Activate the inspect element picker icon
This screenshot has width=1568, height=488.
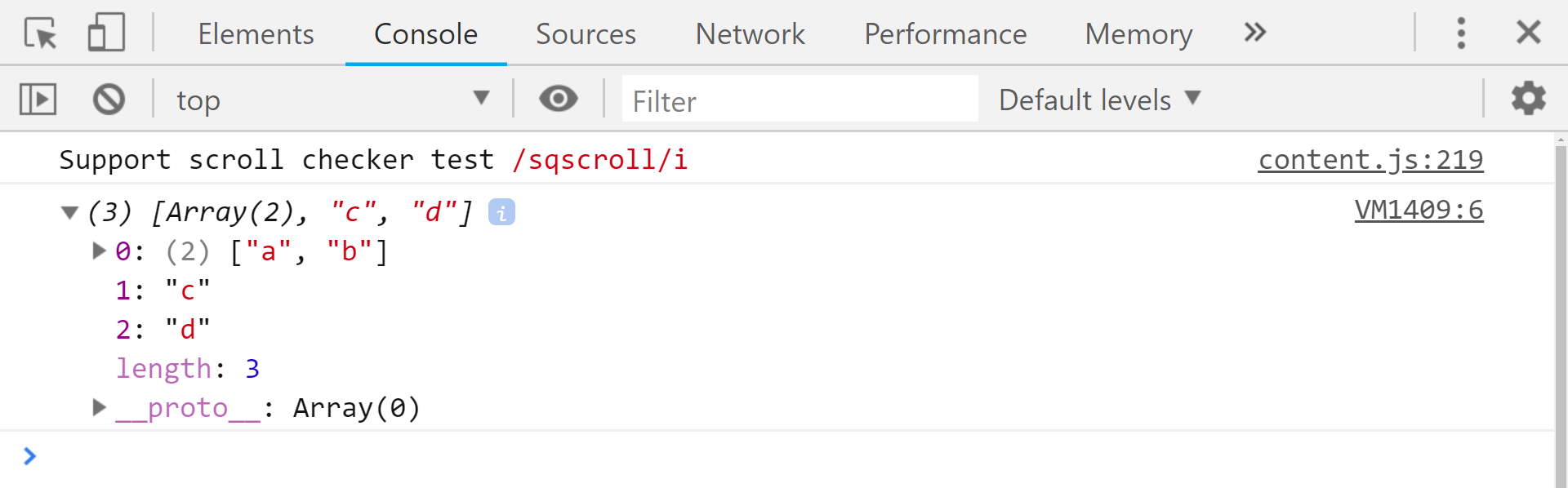click(40, 33)
